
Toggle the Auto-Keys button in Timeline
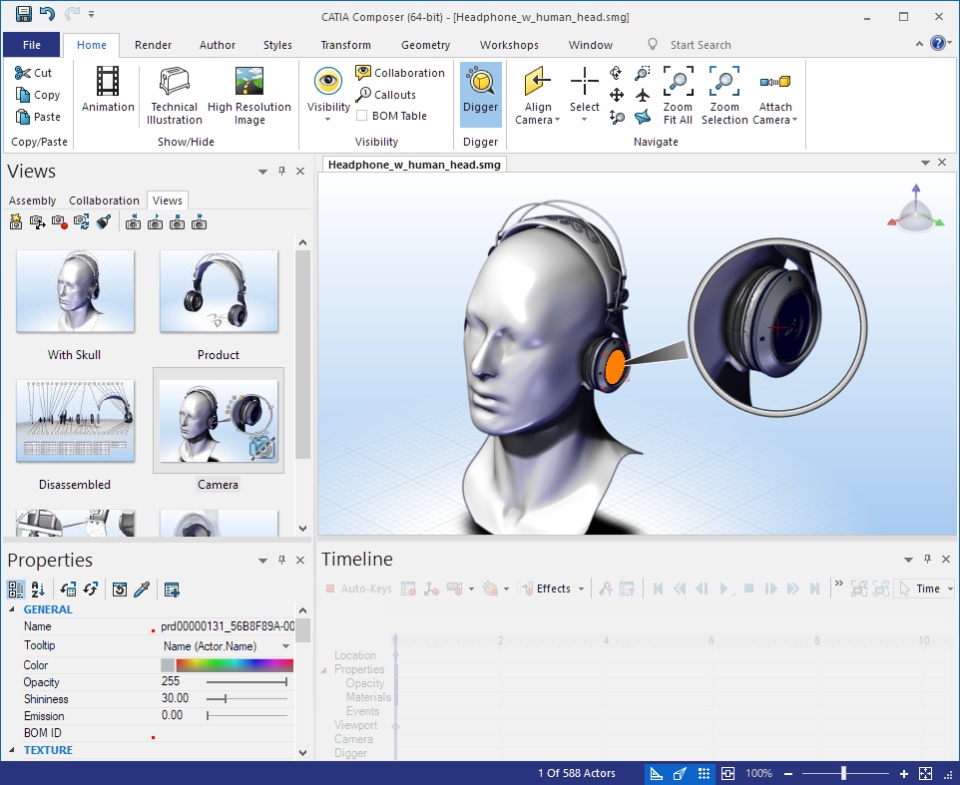click(358, 589)
